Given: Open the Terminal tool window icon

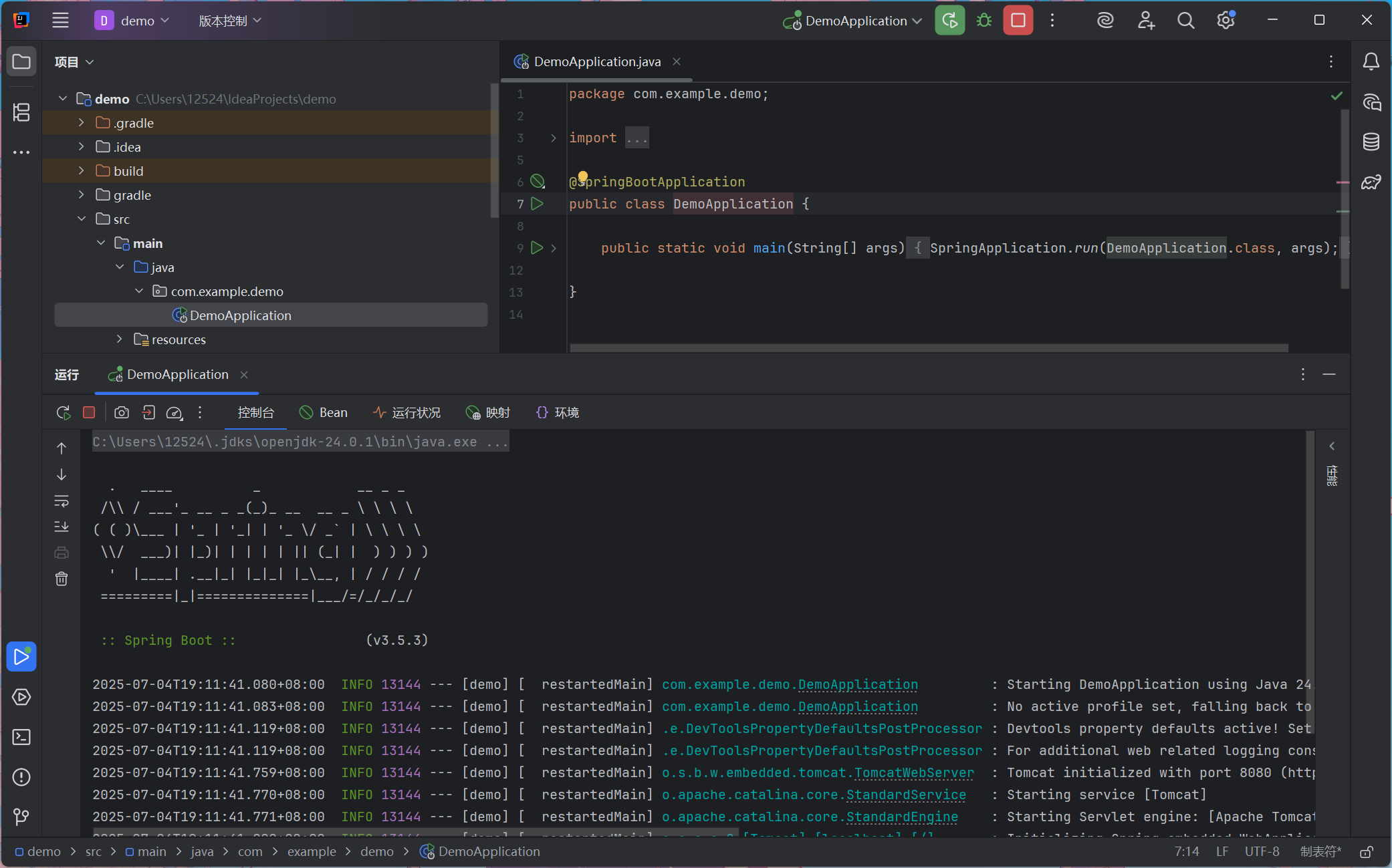Looking at the screenshot, I should pos(21,737).
